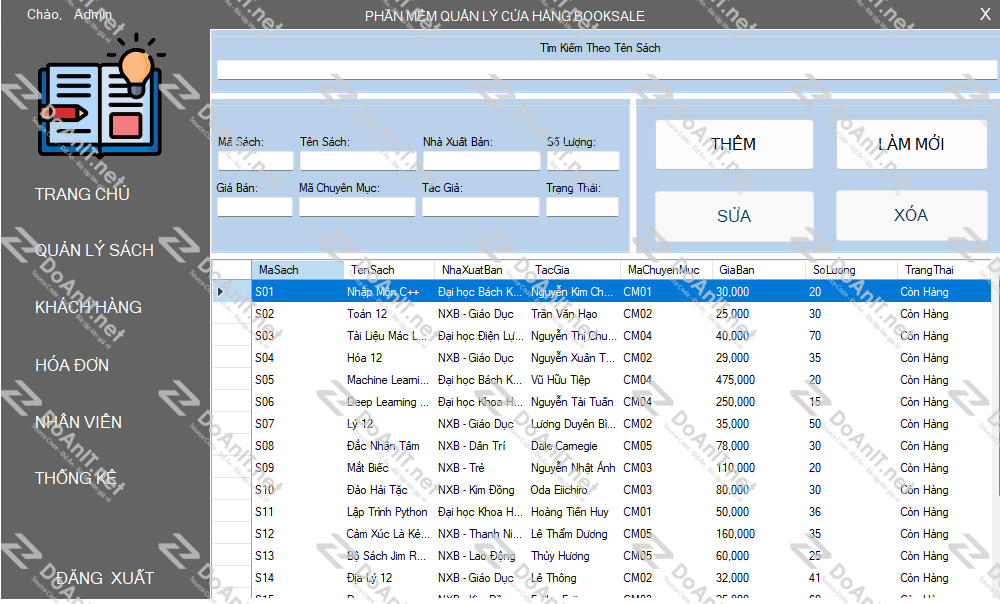Sort by MaChuyenMuc column header
The height and width of the screenshot is (604, 1000).
pyautogui.click(x=666, y=270)
